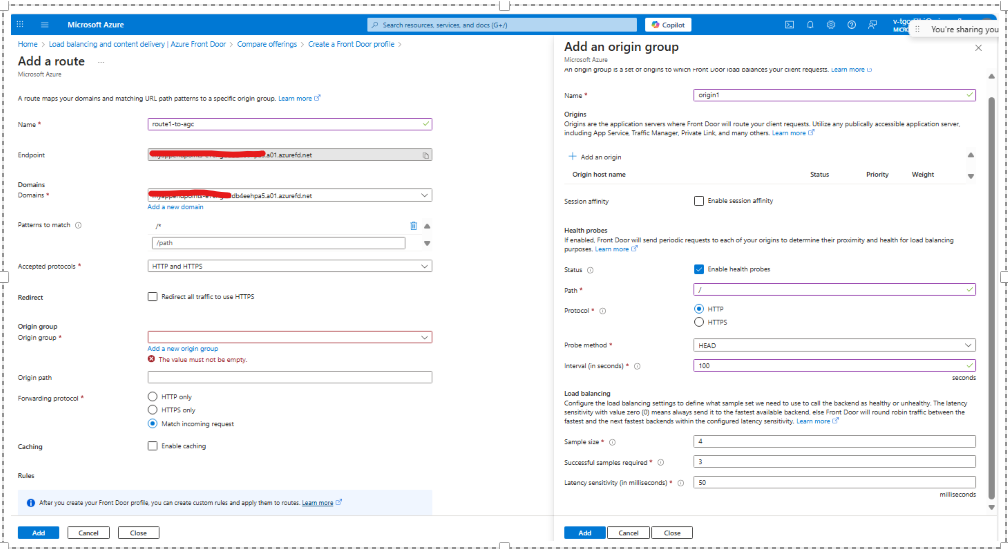The image size is (1008, 549).
Task: Show info for Patterns to match
Action: click(x=78, y=225)
